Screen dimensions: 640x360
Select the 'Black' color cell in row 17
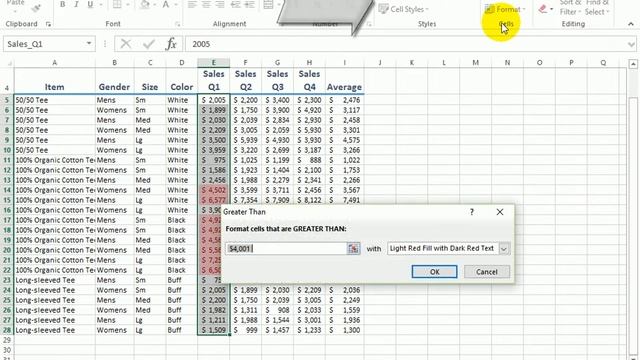[182, 220]
